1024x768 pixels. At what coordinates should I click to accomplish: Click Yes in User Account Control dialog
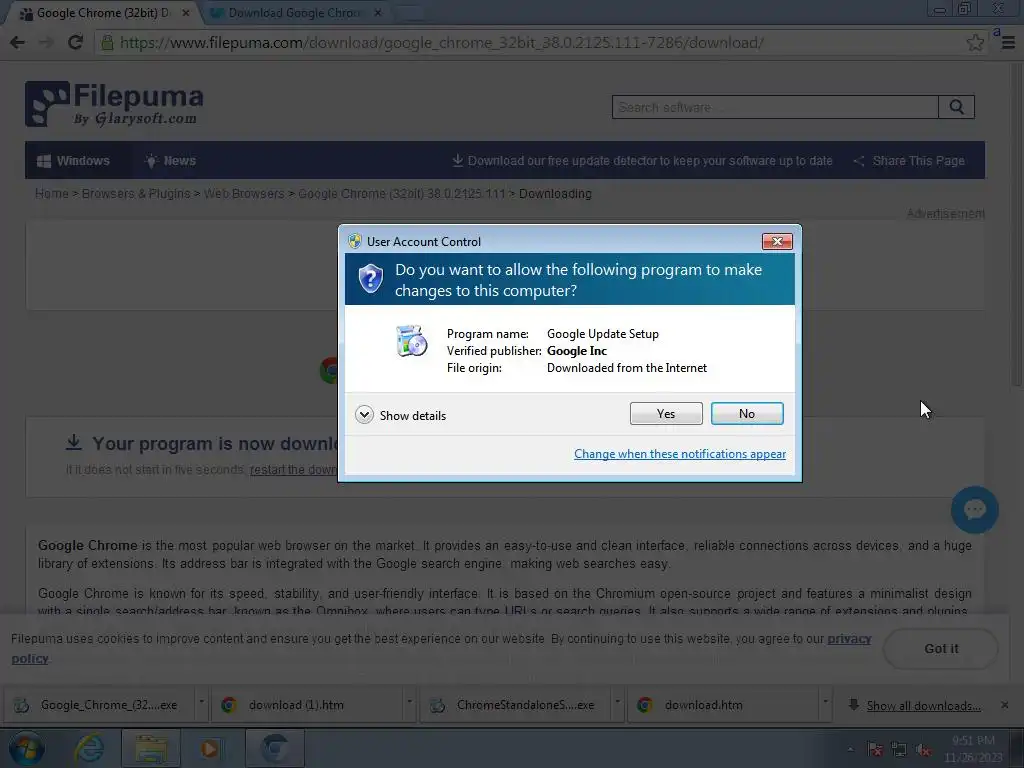(x=665, y=413)
